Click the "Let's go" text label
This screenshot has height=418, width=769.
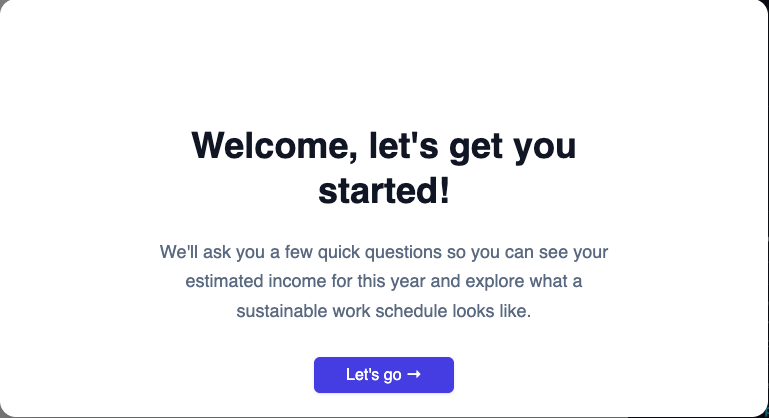coord(374,375)
